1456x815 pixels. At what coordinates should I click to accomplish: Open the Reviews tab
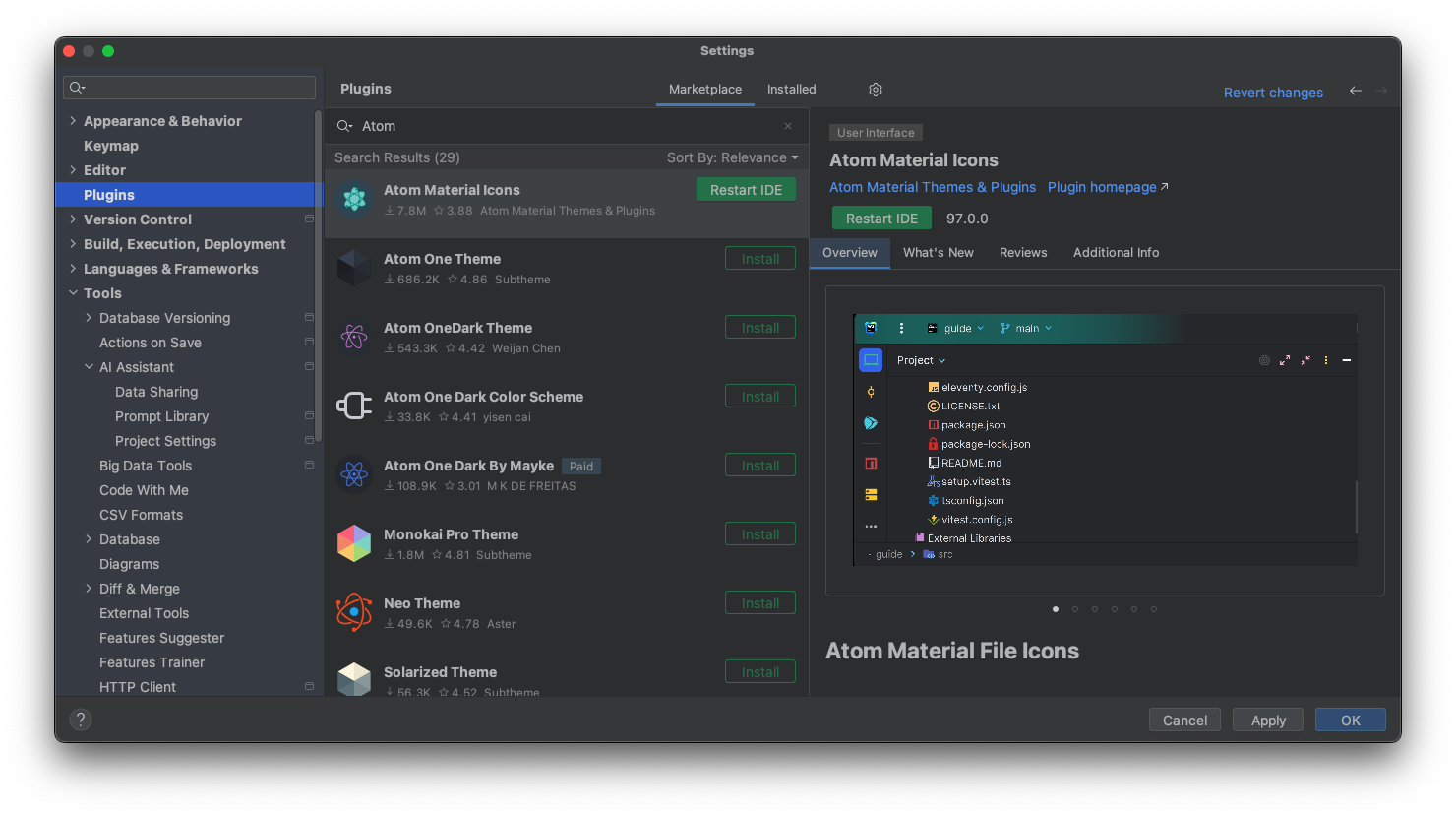1023,253
